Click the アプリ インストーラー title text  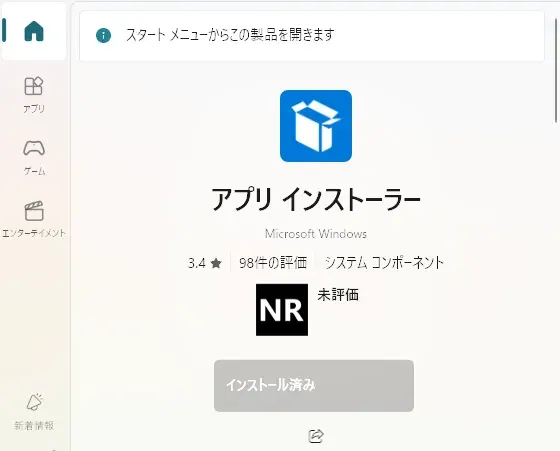tap(316, 199)
